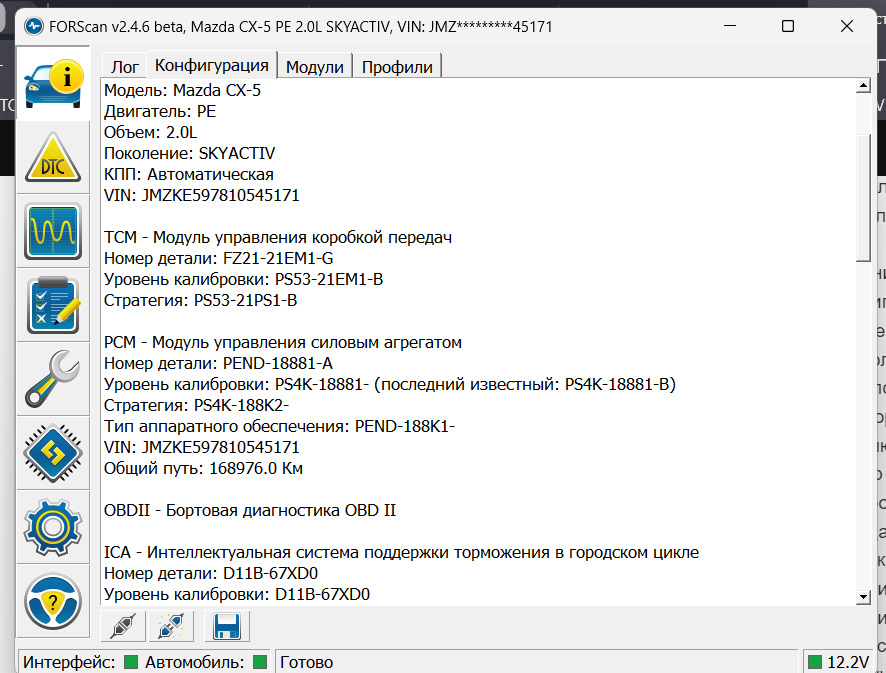886x673 pixels.
Task: Click the scrollbar up arrow
Action: pyautogui.click(x=863, y=86)
